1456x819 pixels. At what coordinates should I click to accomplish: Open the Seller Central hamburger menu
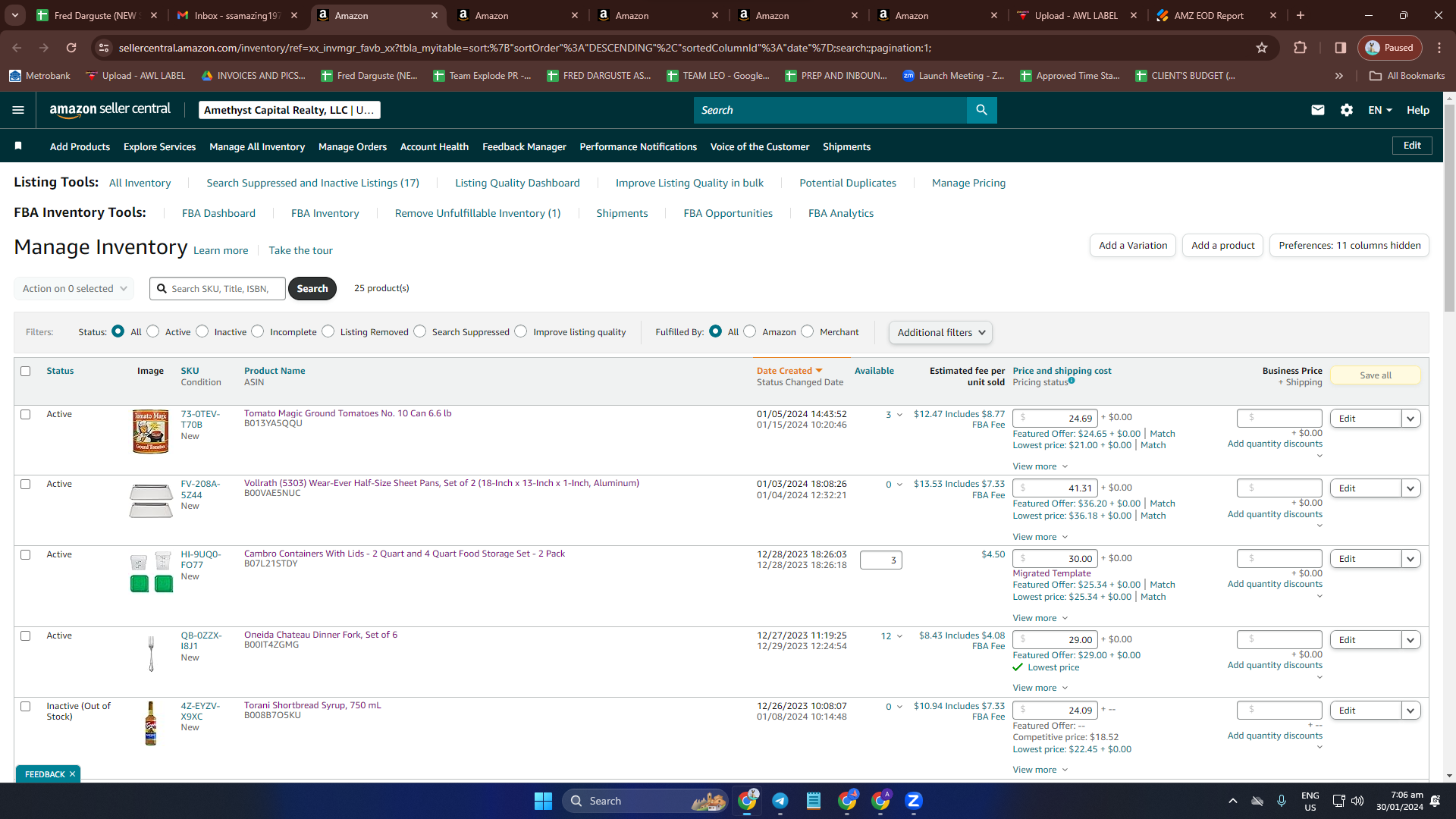[x=18, y=110]
